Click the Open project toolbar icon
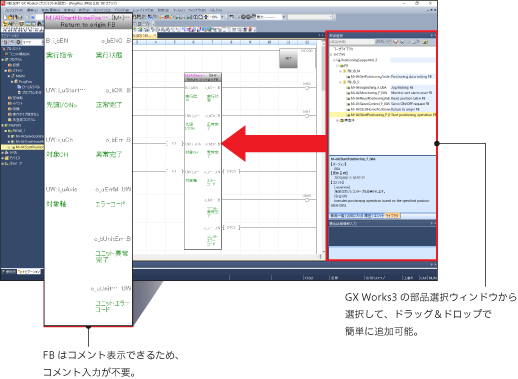 (10, 17)
